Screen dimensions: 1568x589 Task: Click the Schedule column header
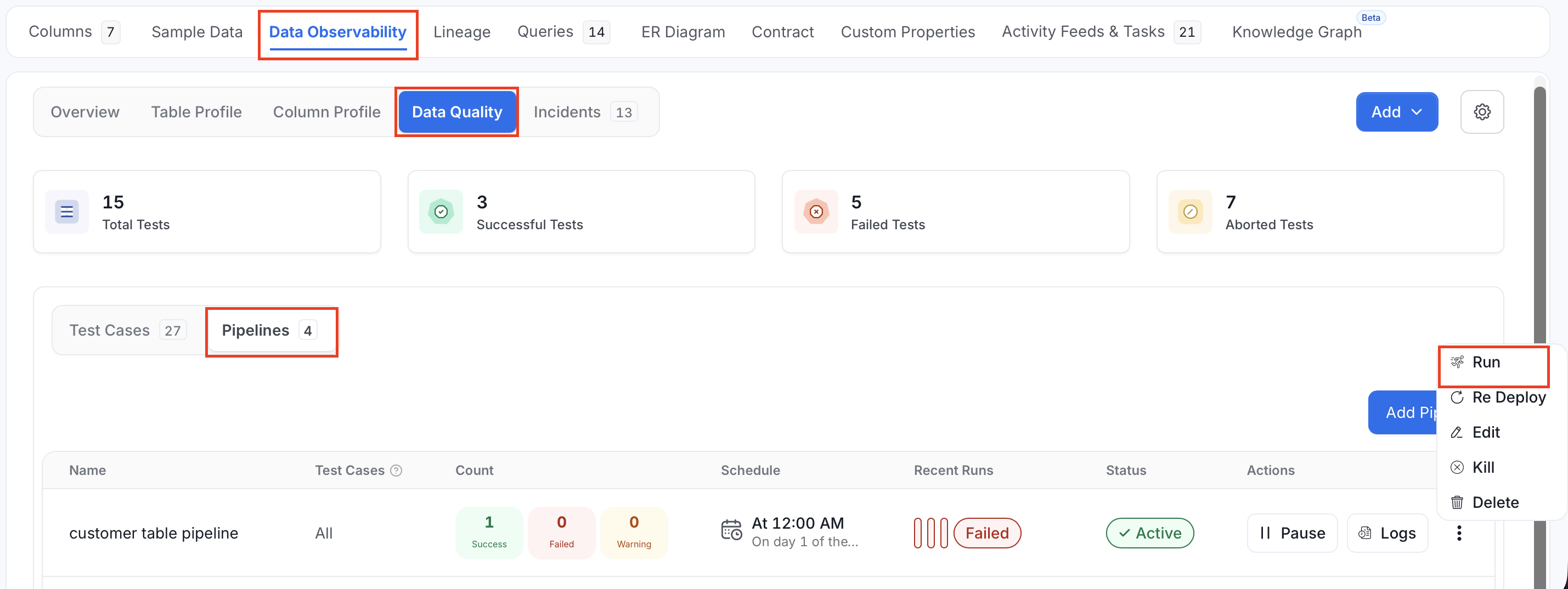click(x=750, y=471)
